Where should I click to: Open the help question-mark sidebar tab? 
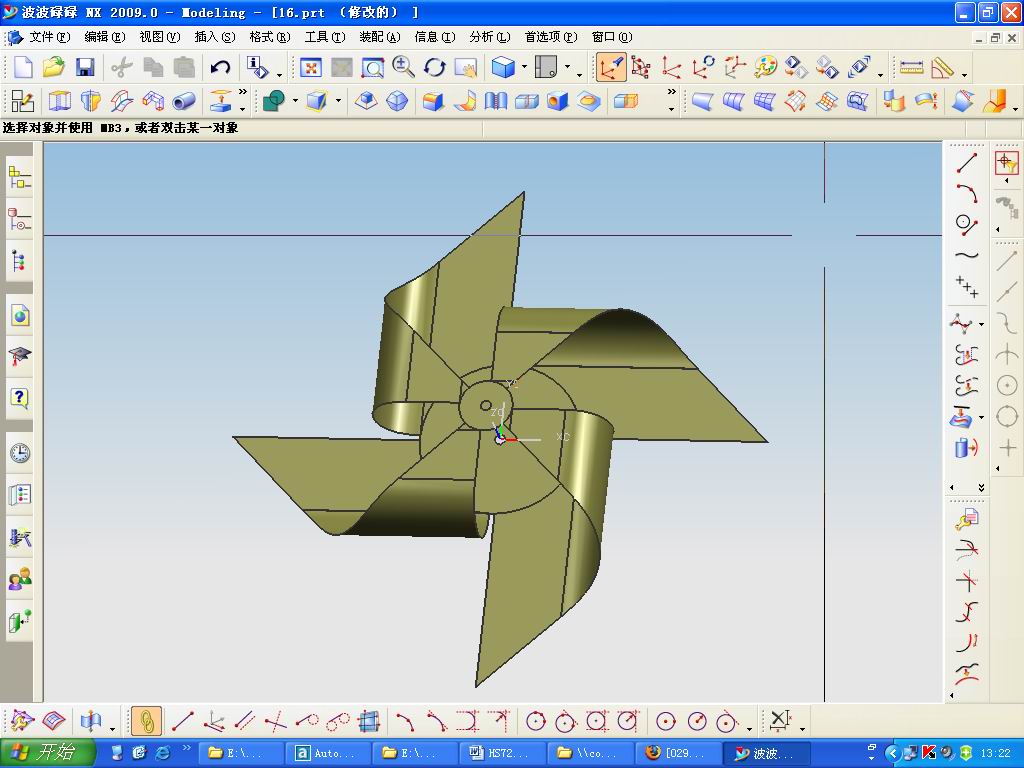20,398
